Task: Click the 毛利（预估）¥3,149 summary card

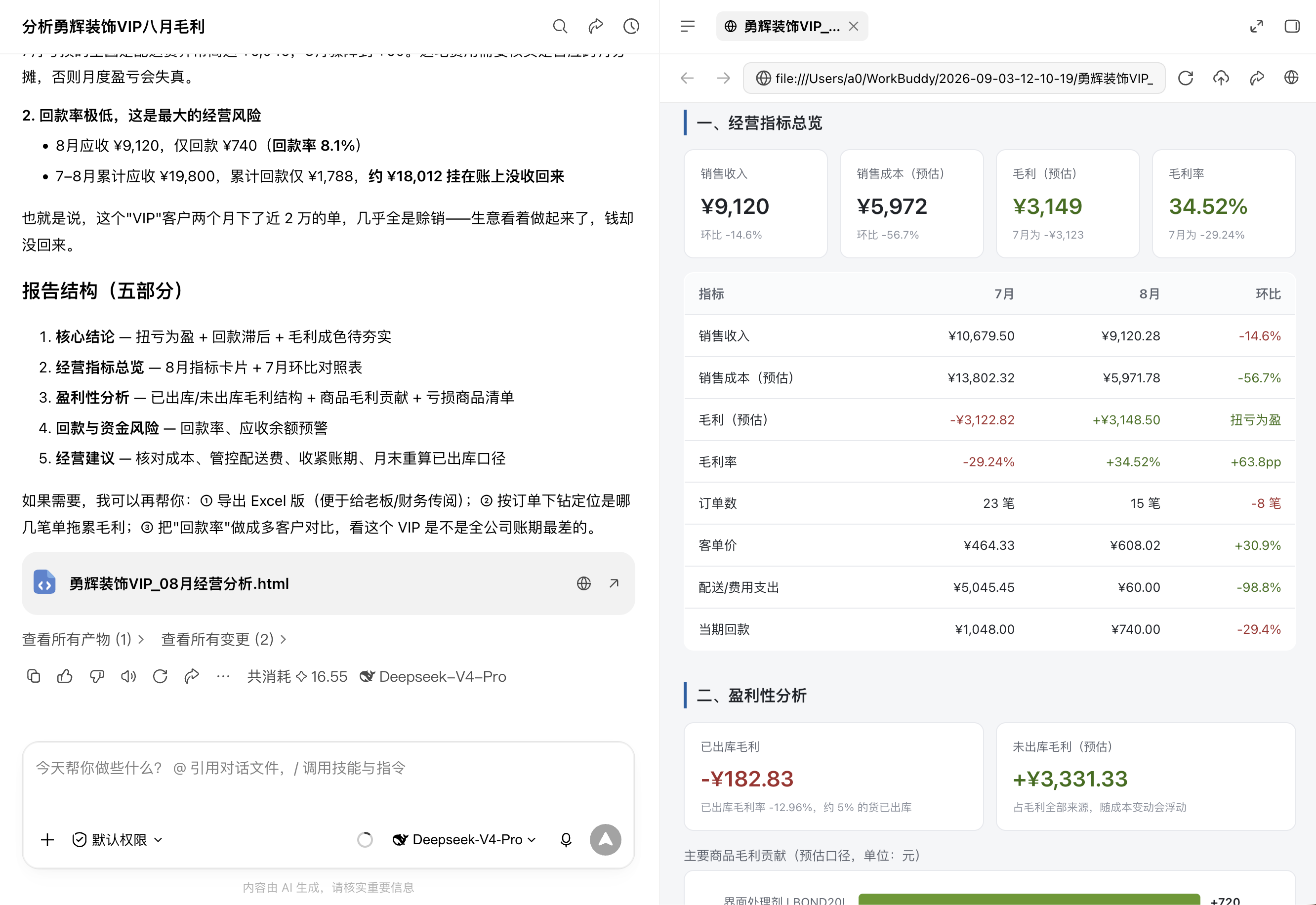Action: pos(1068,204)
